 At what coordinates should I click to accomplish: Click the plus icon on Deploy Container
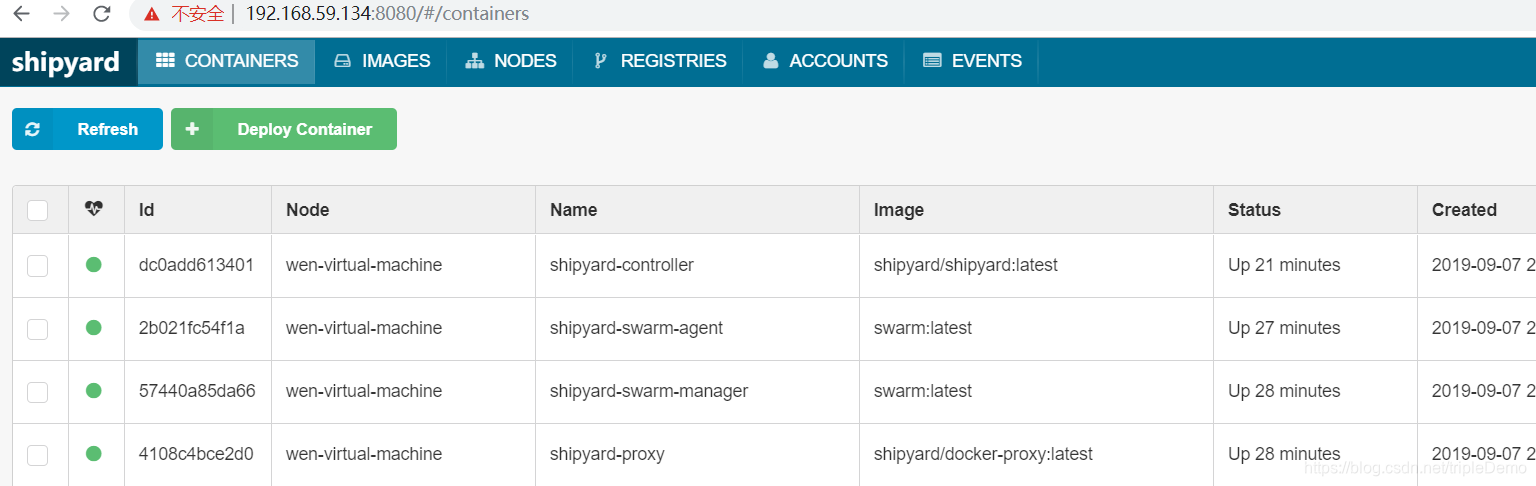coord(192,129)
